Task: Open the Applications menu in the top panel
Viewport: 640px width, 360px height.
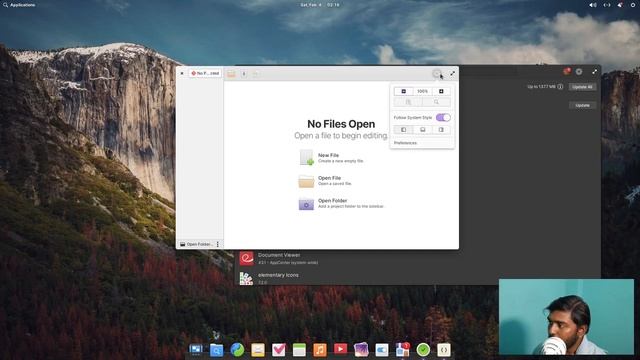Action: pos(19,5)
